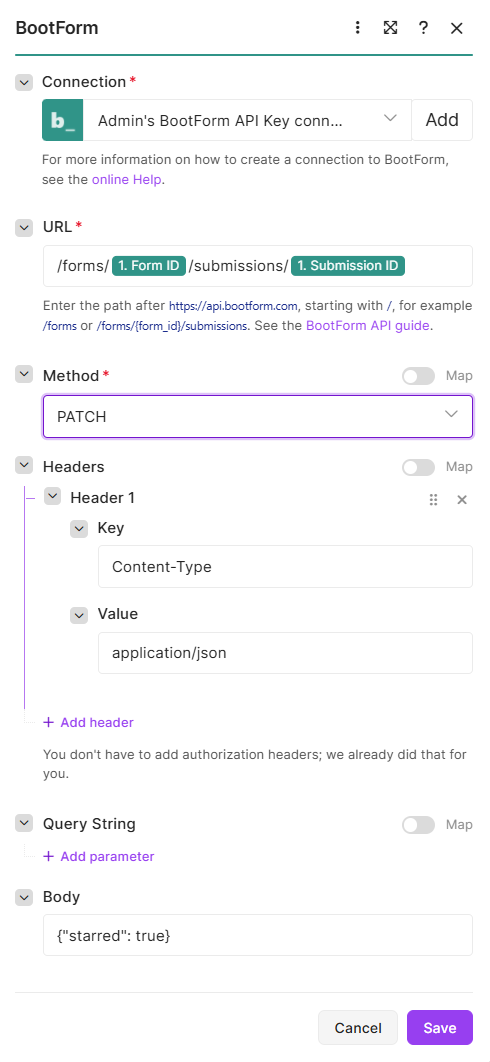Screen dimensions: 490x1062
Task: Open the three-dot more options menu
Action: pyautogui.click(x=358, y=28)
